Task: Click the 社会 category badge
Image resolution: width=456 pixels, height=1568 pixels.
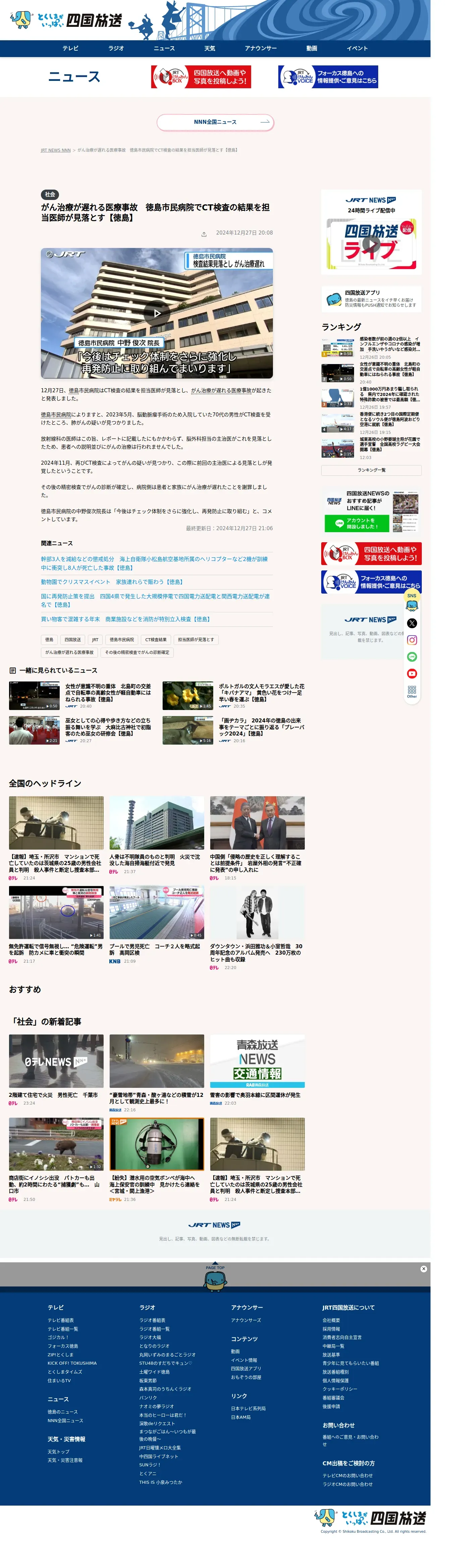Action: [x=50, y=194]
